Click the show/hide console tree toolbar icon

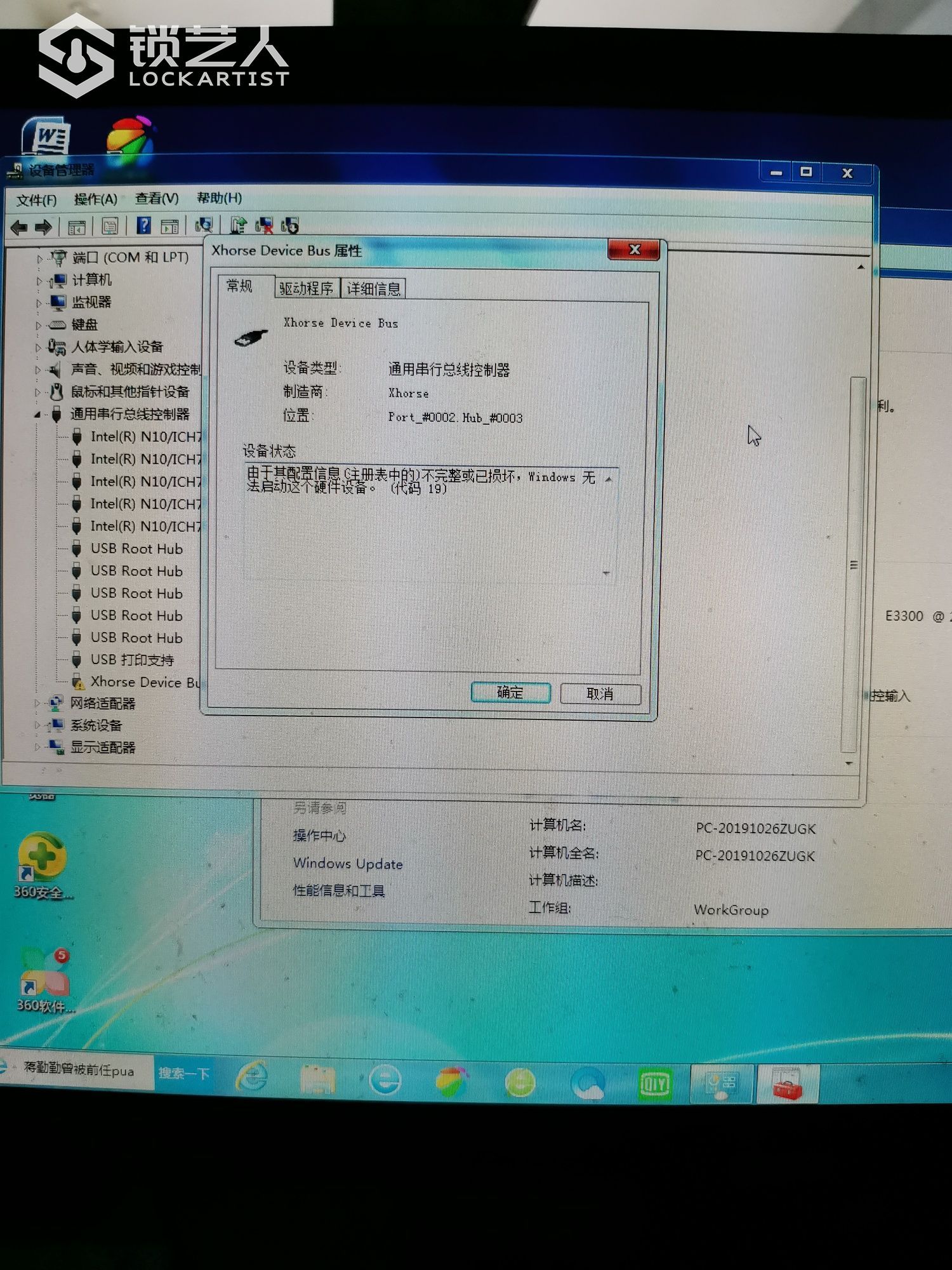77,227
